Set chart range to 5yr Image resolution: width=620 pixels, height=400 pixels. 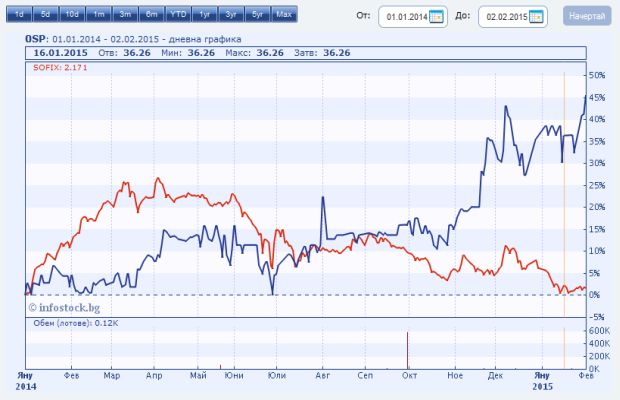[x=257, y=15]
